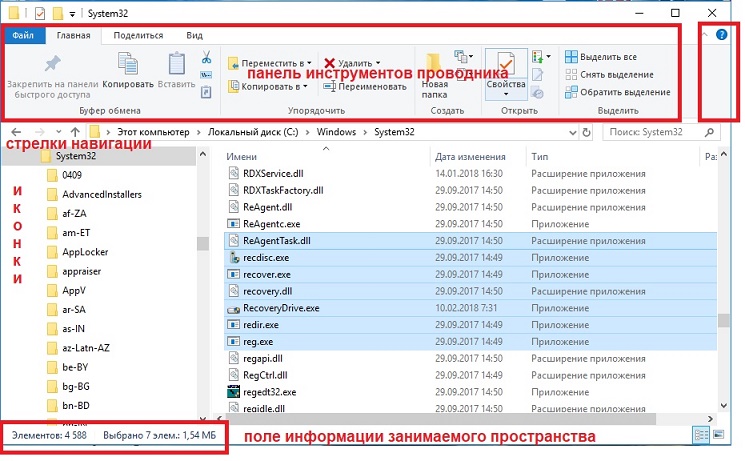Open Свойства (Properties) via the checkmark icon
The width and height of the screenshot is (745, 461).
[x=506, y=64]
